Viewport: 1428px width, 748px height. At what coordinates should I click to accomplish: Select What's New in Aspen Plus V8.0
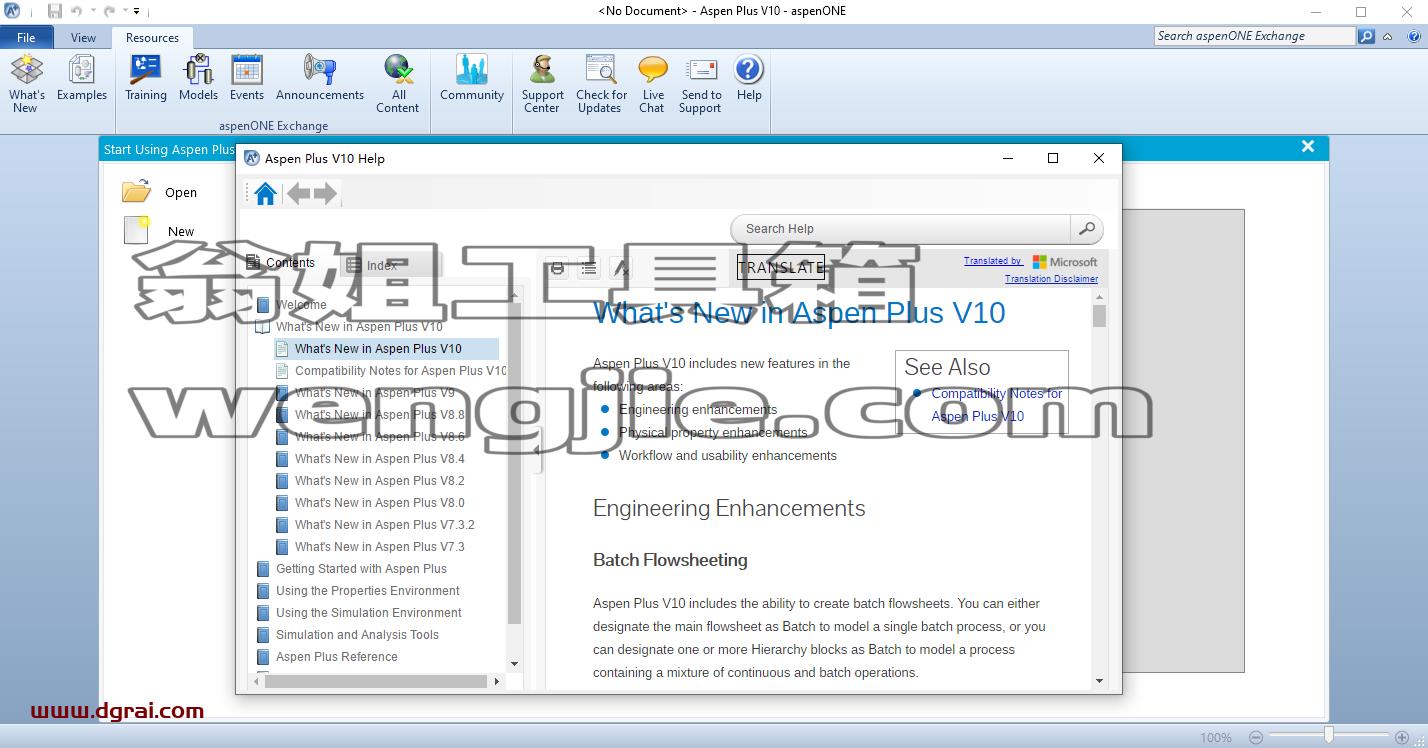click(380, 503)
